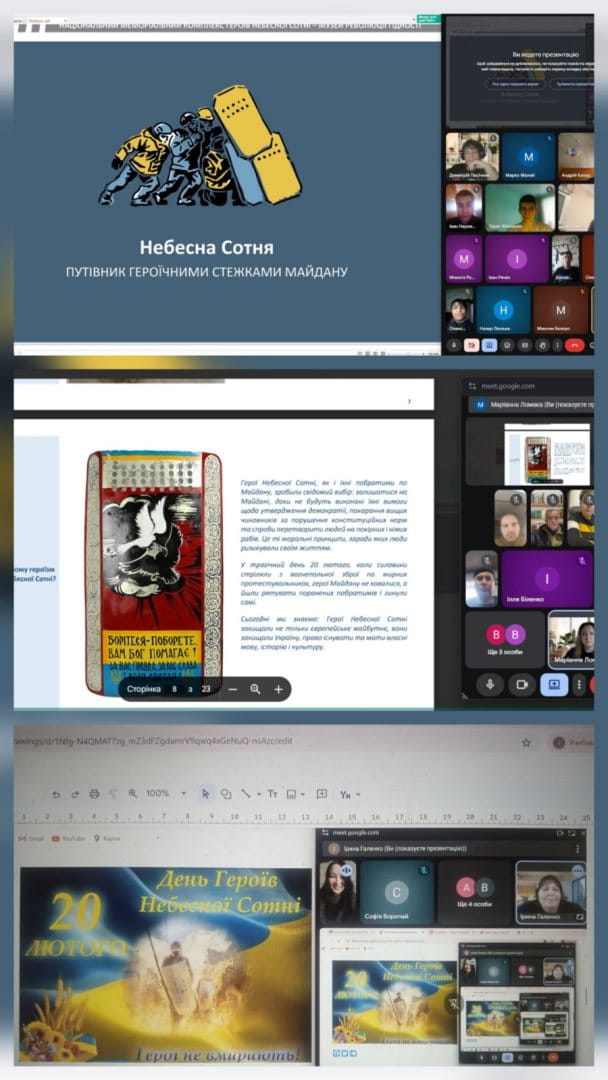Click the magnifier zoom icon in PDF bar

point(255,689)
